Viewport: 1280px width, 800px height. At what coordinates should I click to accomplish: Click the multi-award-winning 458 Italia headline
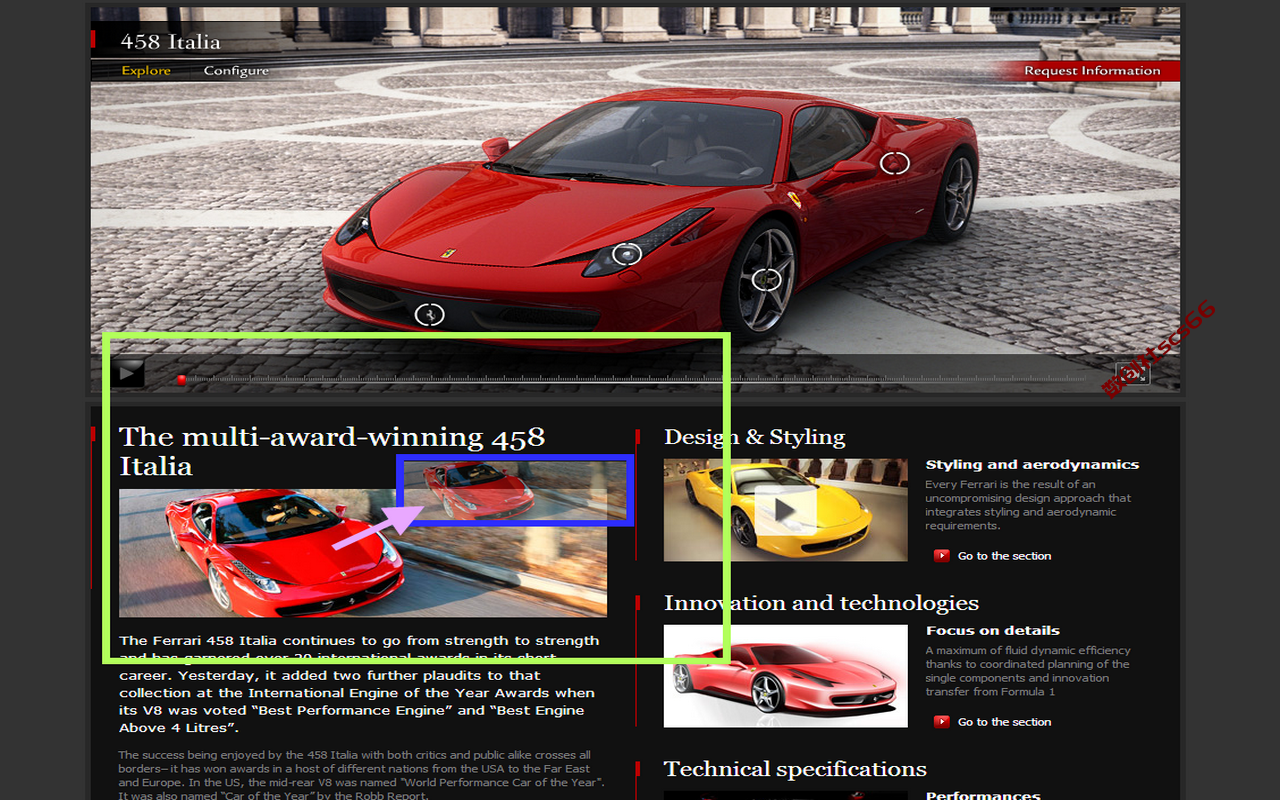(x=332, y=451)
